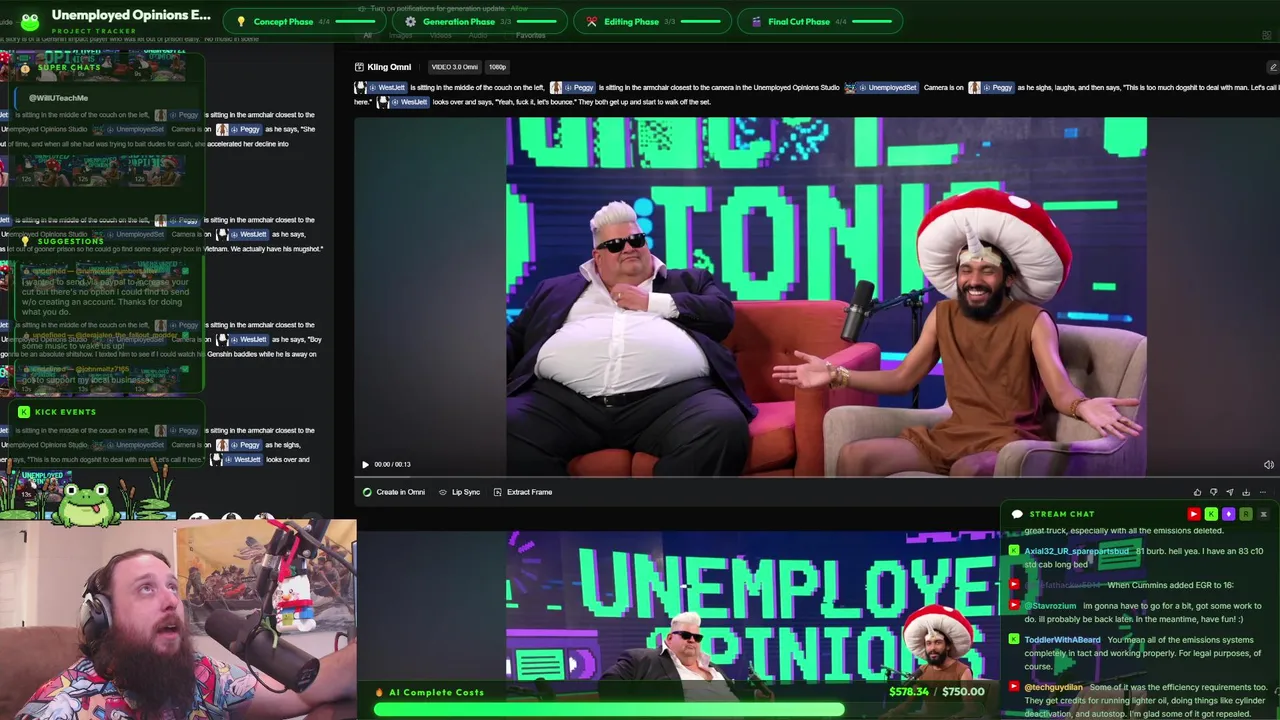Click chat user @Stavrozium
Viewport: 1280px width, 720px height.
[x=1050, y=605]
